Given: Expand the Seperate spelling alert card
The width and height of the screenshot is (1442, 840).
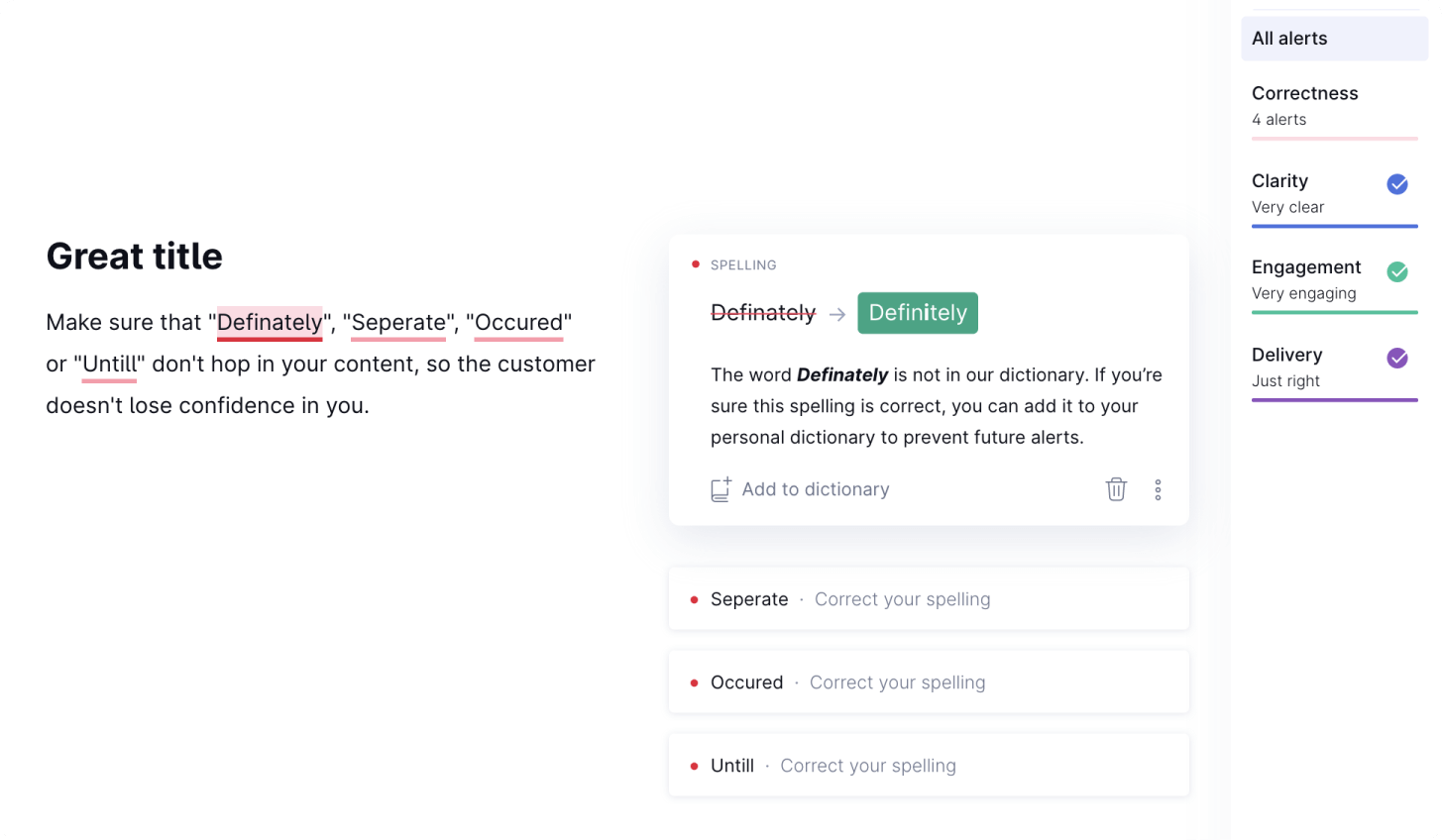Looking at the screenshot, I should [929, 598].
